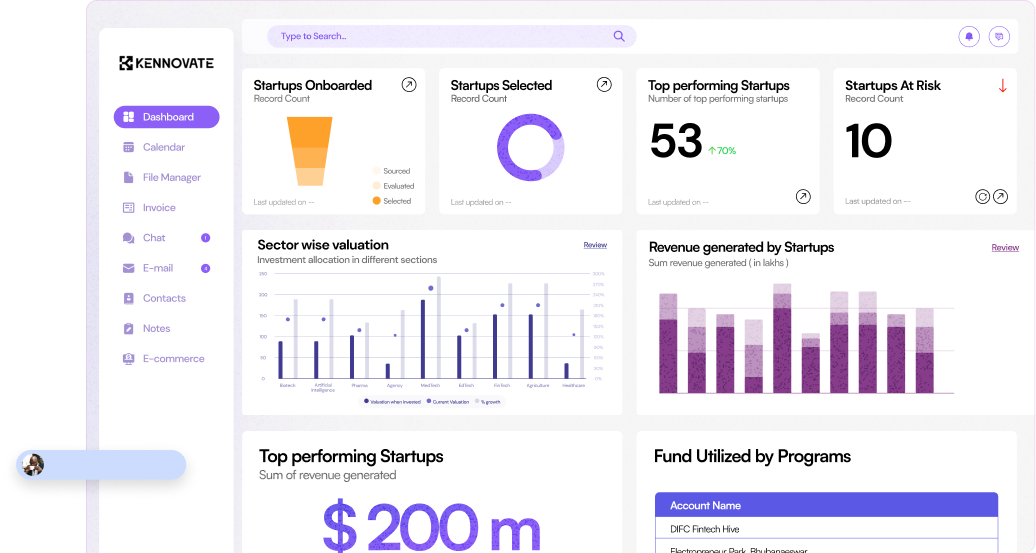Click the search magnifier icon
The width and height of the screenshot is (1036, 553).
point(619,36)
